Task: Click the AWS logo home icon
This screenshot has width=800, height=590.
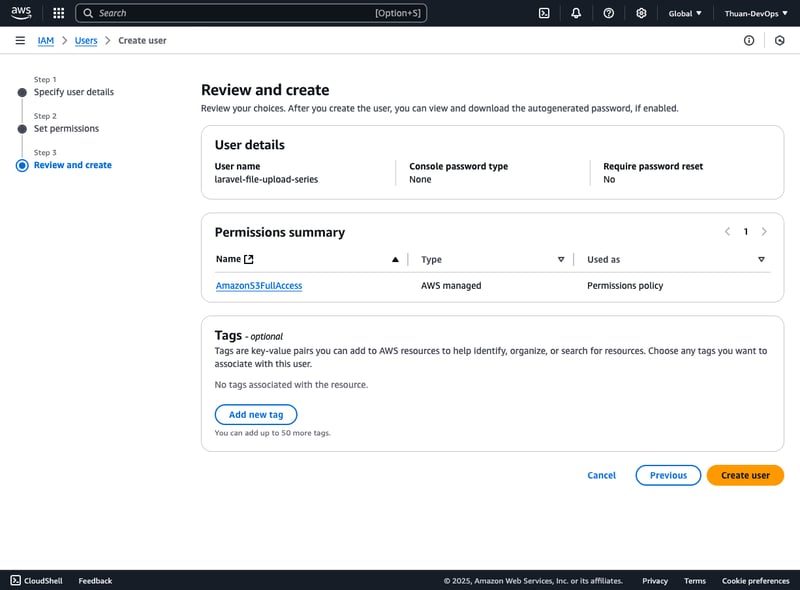Action: point(22,13)
